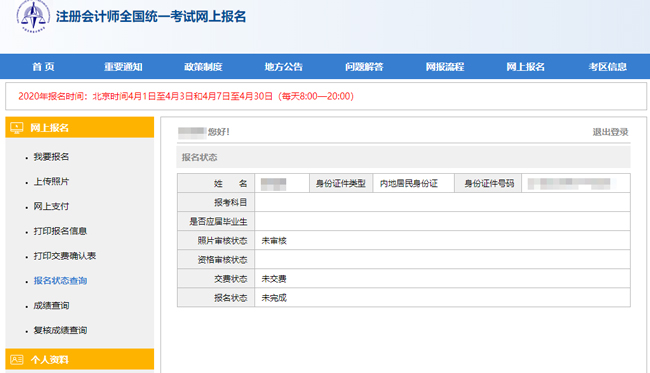Image resolution: width=650 pixels, height=373 pixels.
Task: Click the 身份证件类型 label cell
Action: point(341,184)
